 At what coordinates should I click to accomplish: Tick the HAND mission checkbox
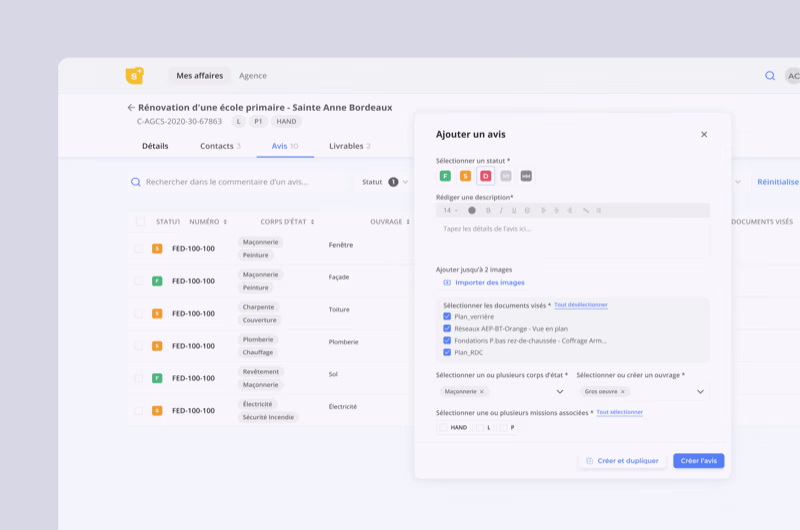(443, 427)
